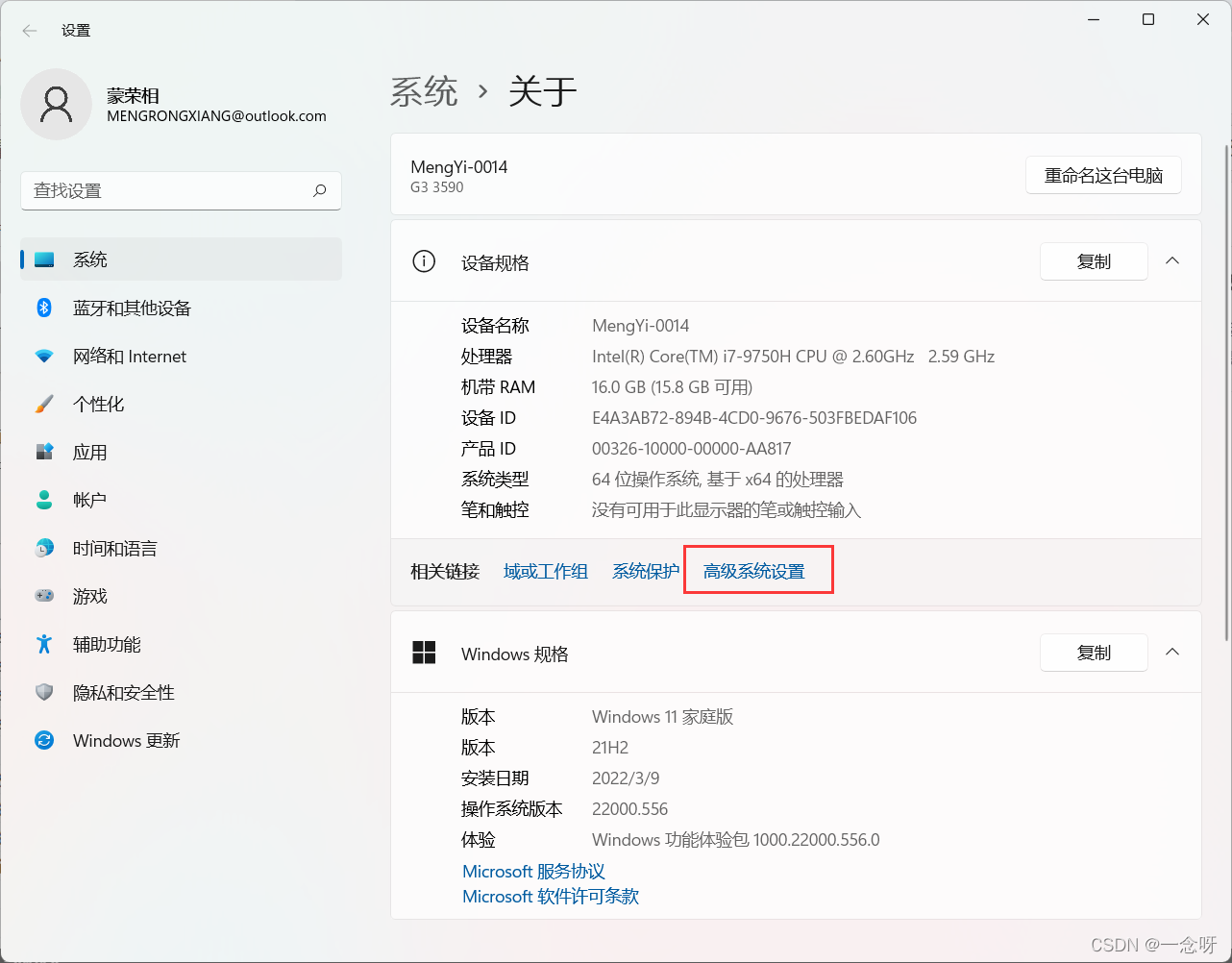Click the Time and language globe icon
This screenshot has height=963, width=1232.
point(44,548)
